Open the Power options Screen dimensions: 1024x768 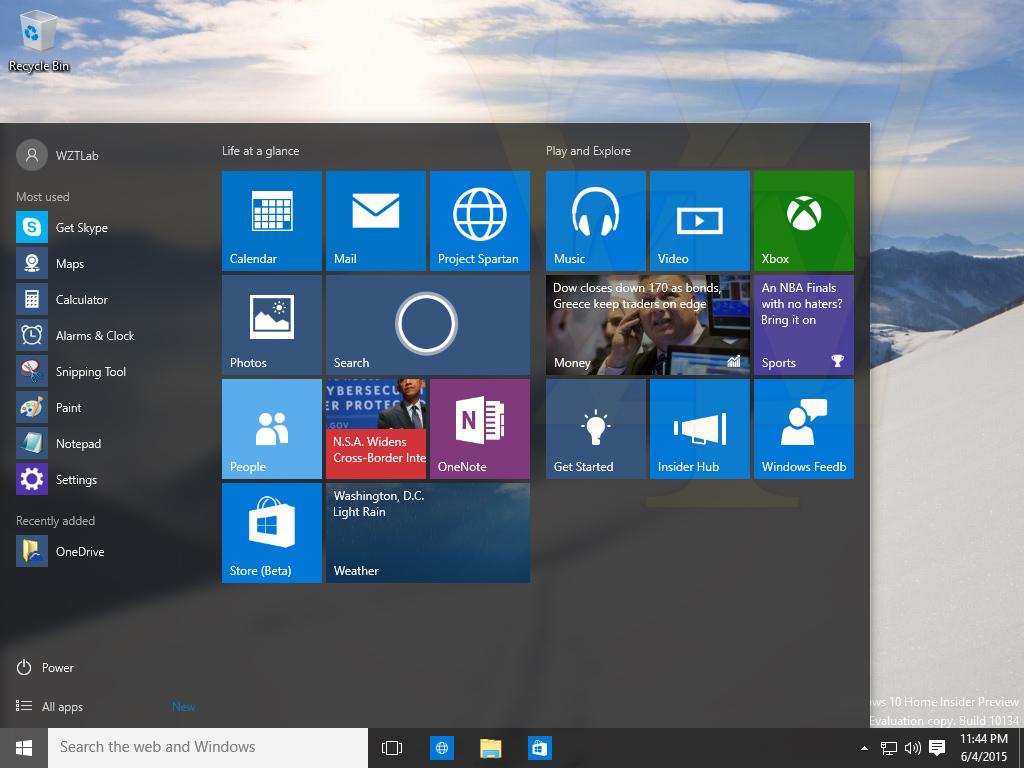click(44, 667)
